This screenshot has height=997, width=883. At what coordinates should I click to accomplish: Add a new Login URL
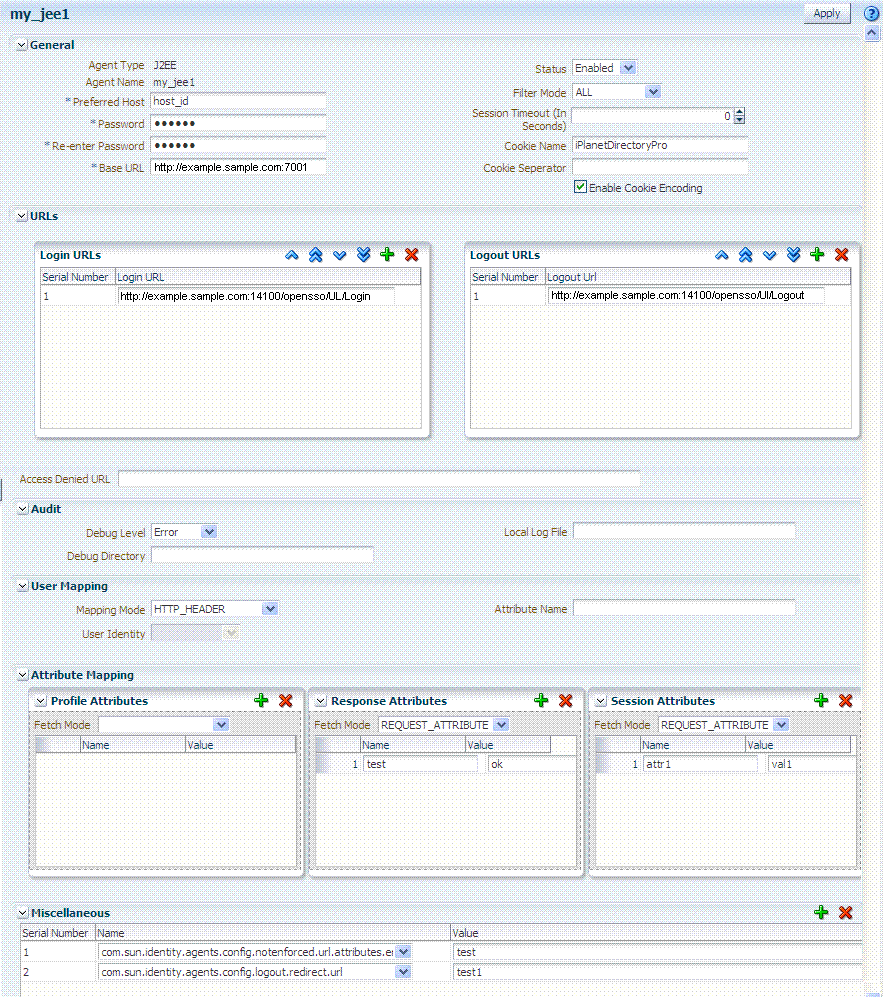[x=387, y=255]
